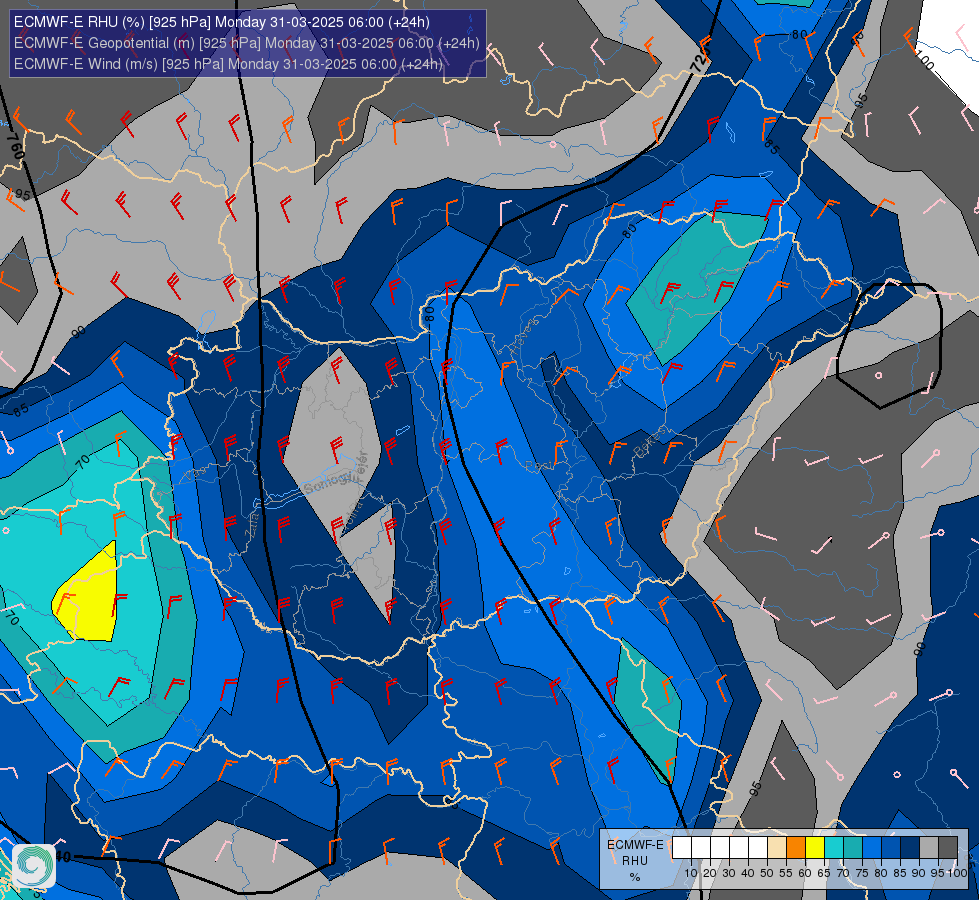Pick the cyan 65-70 legend swatch

[x=834, y=847]
